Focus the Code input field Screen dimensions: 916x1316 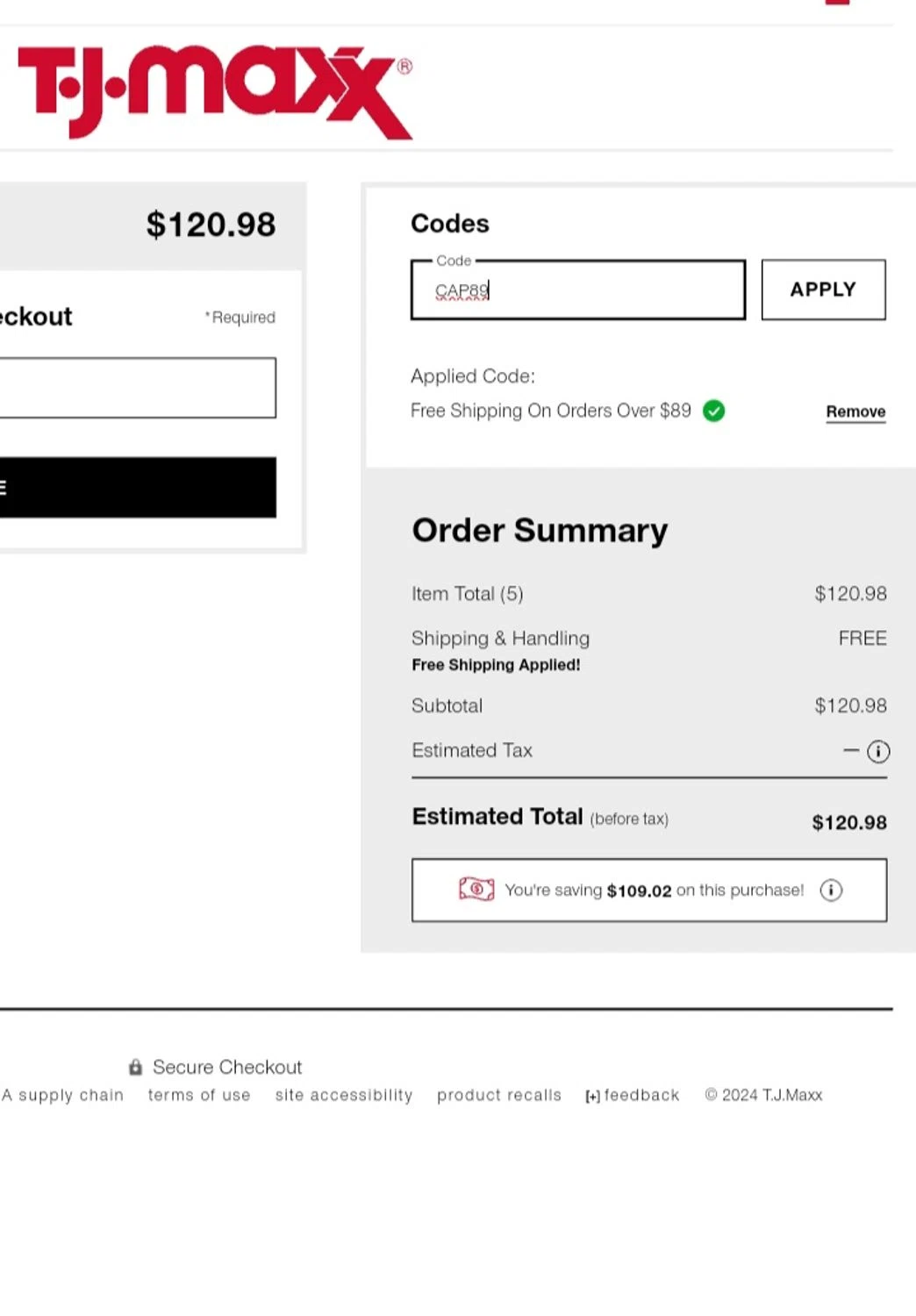577,290
